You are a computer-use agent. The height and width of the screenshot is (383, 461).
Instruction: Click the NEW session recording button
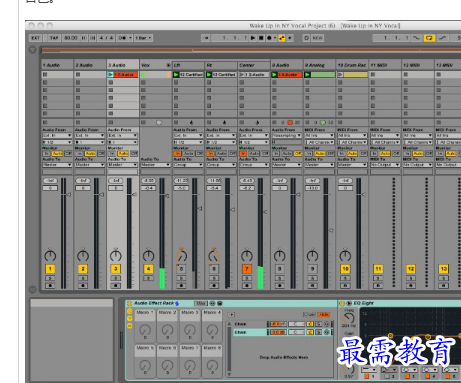pos(317,38)
